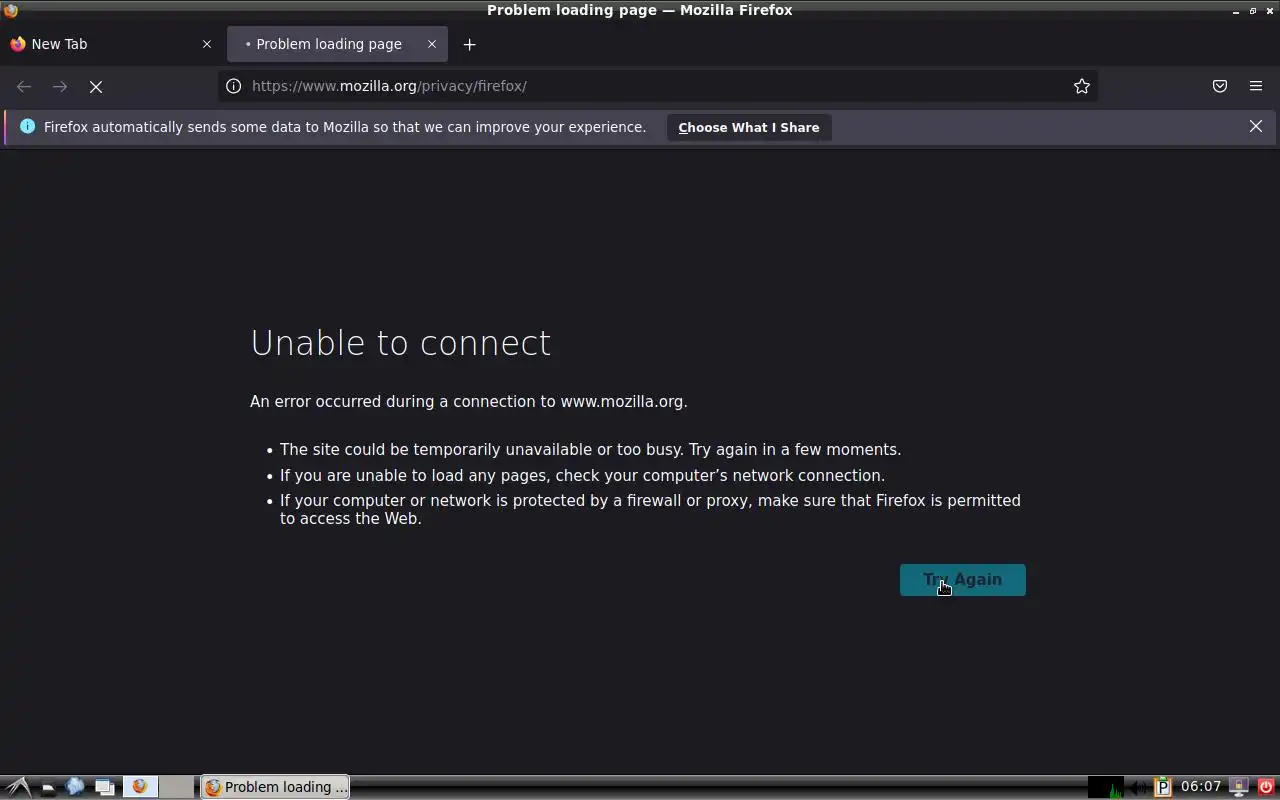Close the Problem loading page tab
Image resolution: width=1280 pixels, height=800 pixels.
pyautogui.click(x=432, y=44)
